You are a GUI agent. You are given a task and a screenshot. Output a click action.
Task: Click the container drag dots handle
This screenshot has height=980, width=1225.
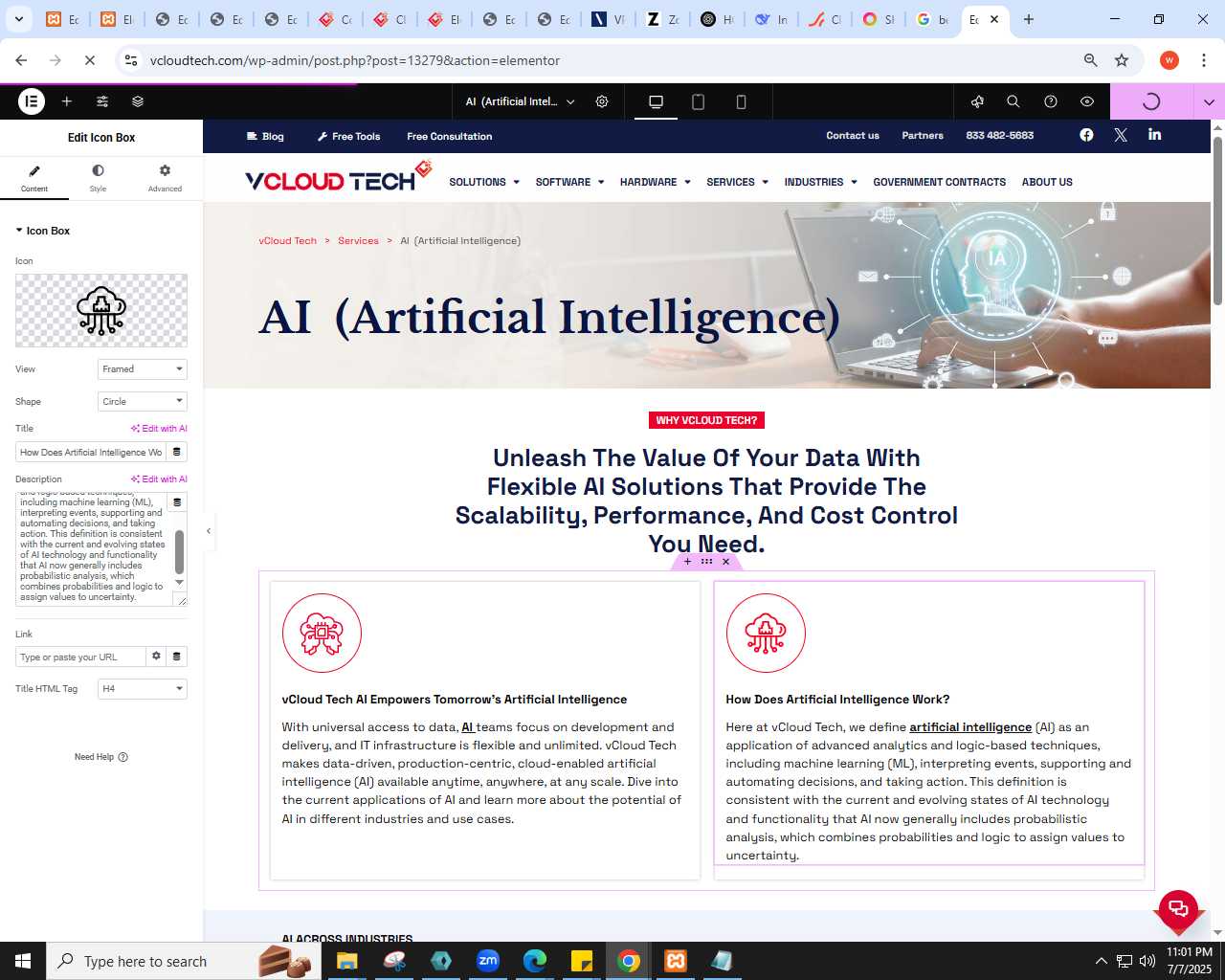point(706,562)
